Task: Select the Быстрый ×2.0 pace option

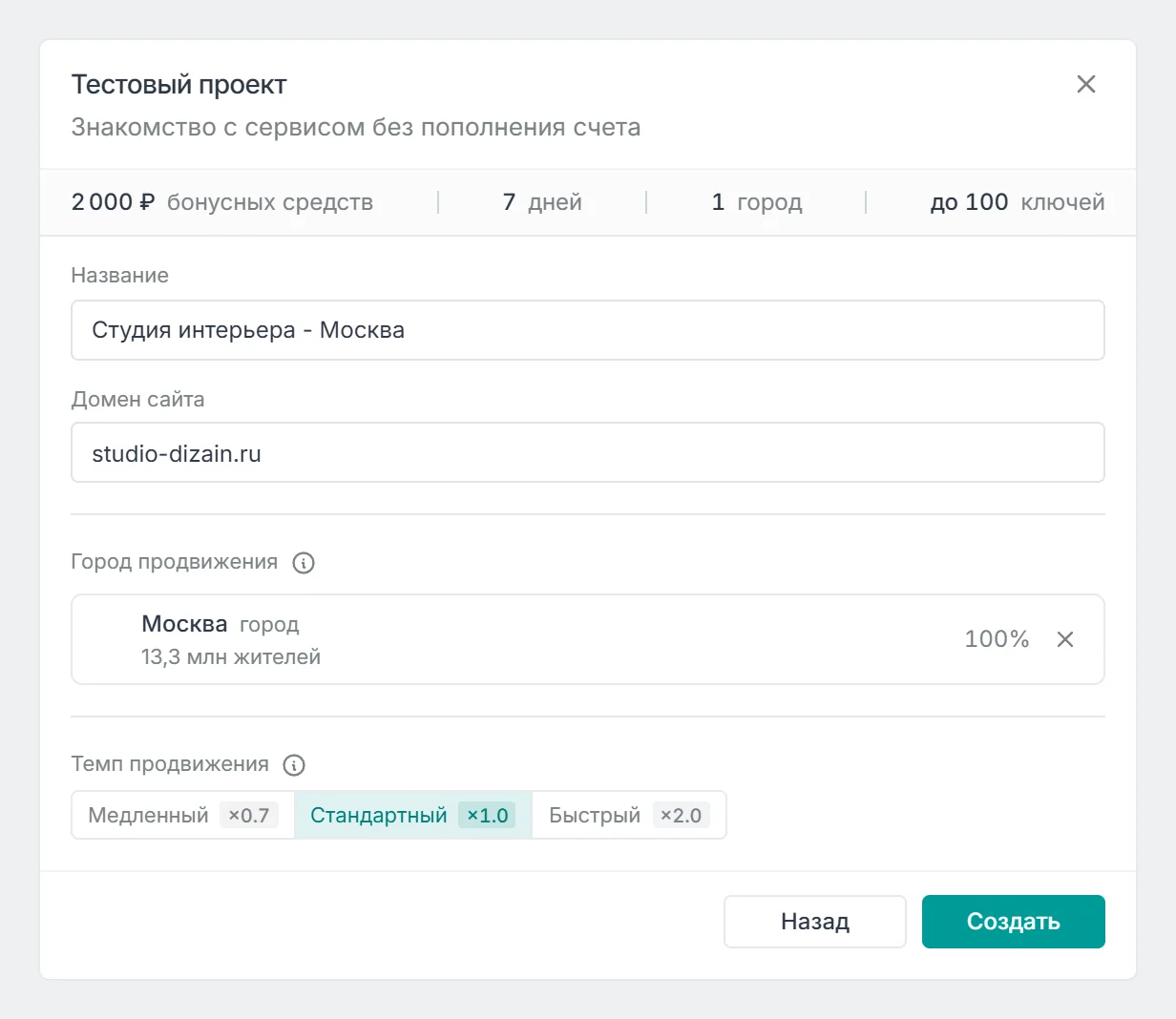Action: [x=629, y=815]
